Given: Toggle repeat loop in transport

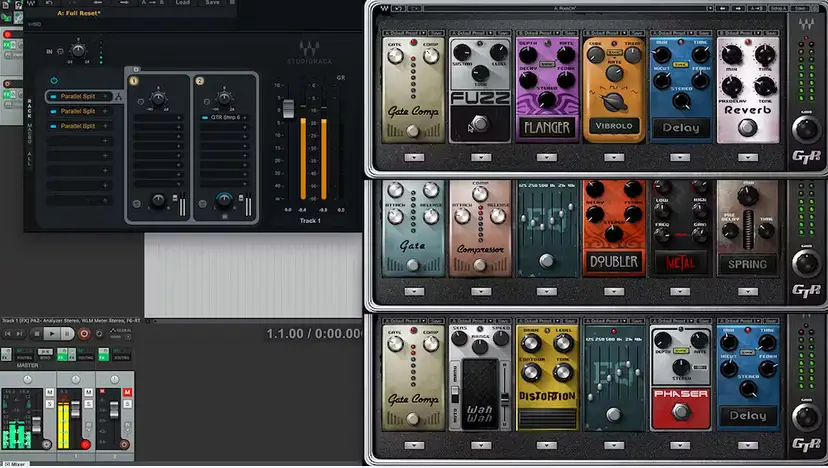Looking at the screenshot, I should (x=99, y=334).
